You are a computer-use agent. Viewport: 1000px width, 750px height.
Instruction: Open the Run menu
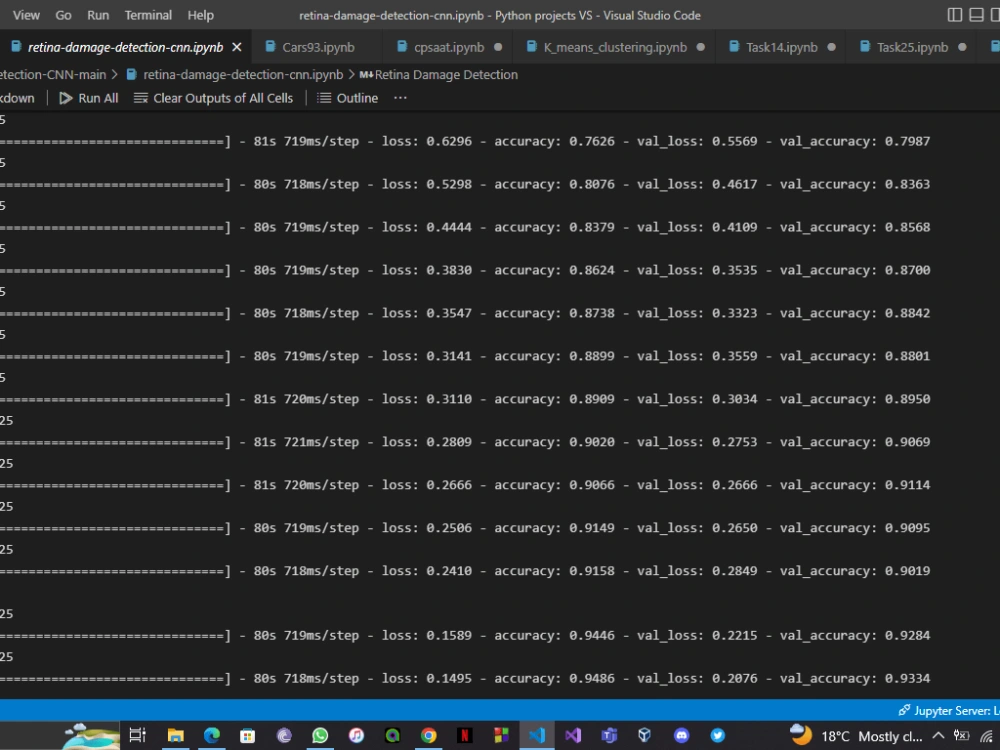(x=98, y=15)
